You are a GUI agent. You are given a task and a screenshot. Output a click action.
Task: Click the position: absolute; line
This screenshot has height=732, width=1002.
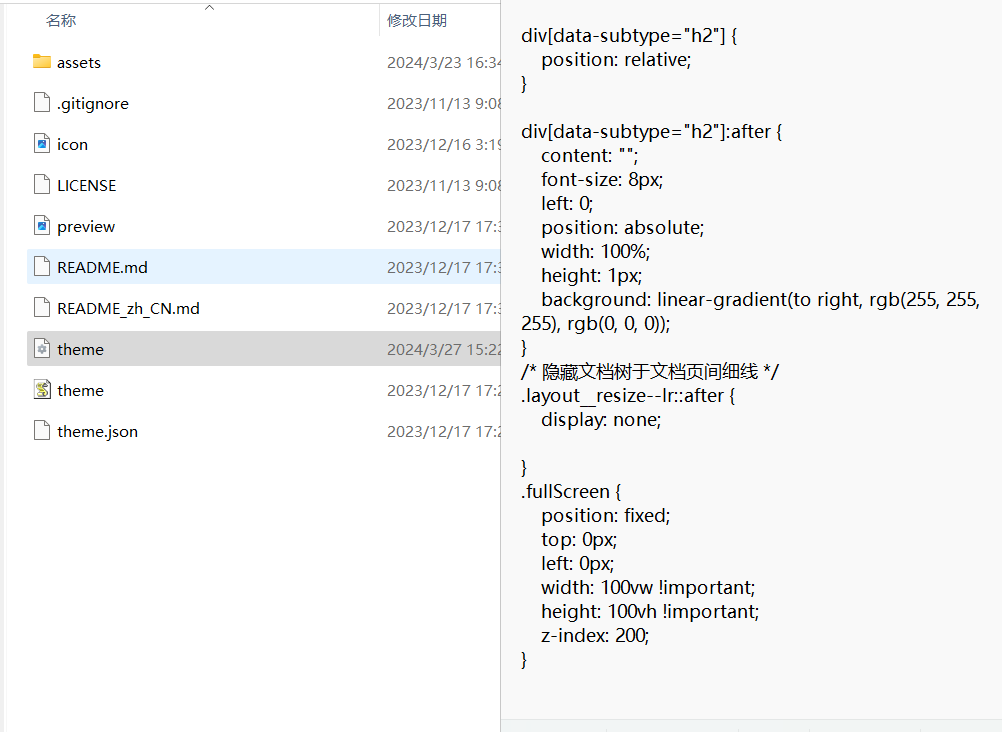pos(622,228)
